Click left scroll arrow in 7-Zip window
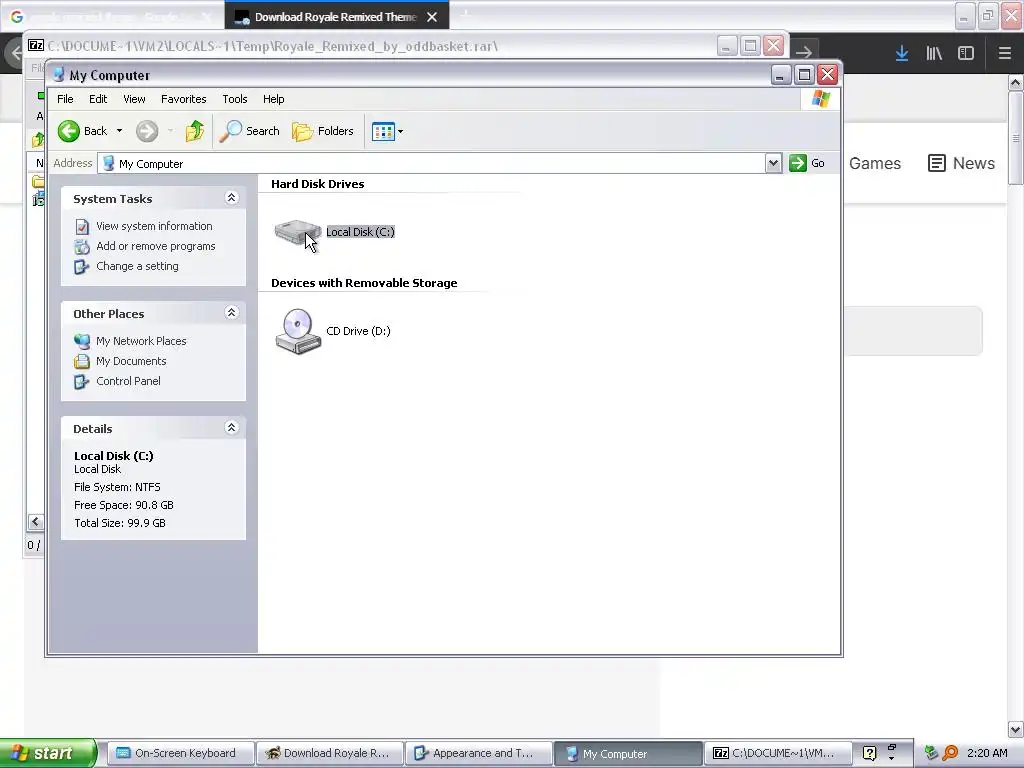This screenshot has width=1024, height=768. point(36,522)
